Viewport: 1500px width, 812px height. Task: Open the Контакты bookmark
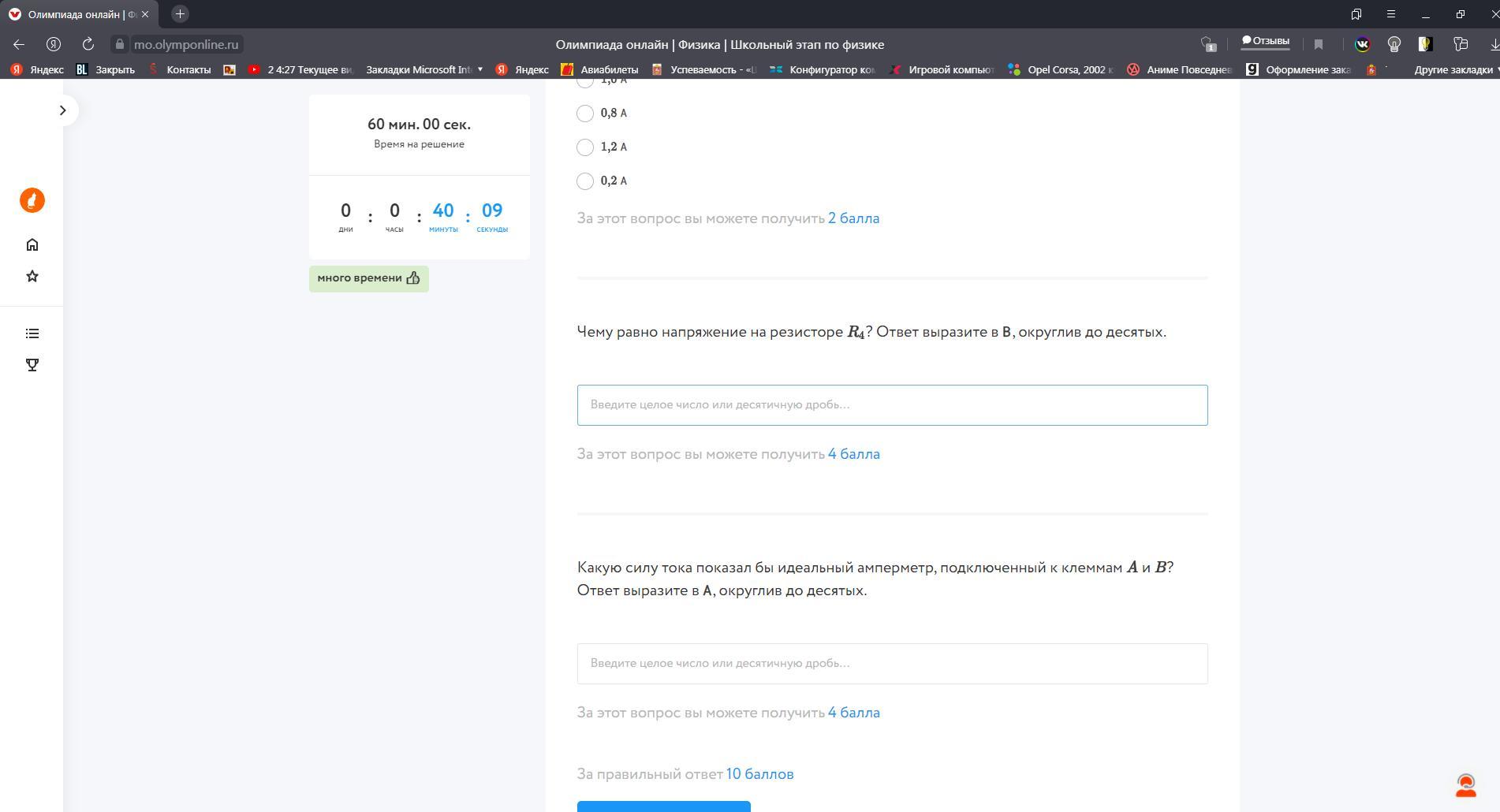pyautogui.click(x=181, y=69)
